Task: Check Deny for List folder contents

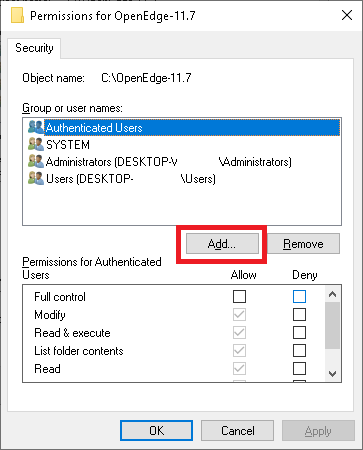Action: tap(299, 350)
